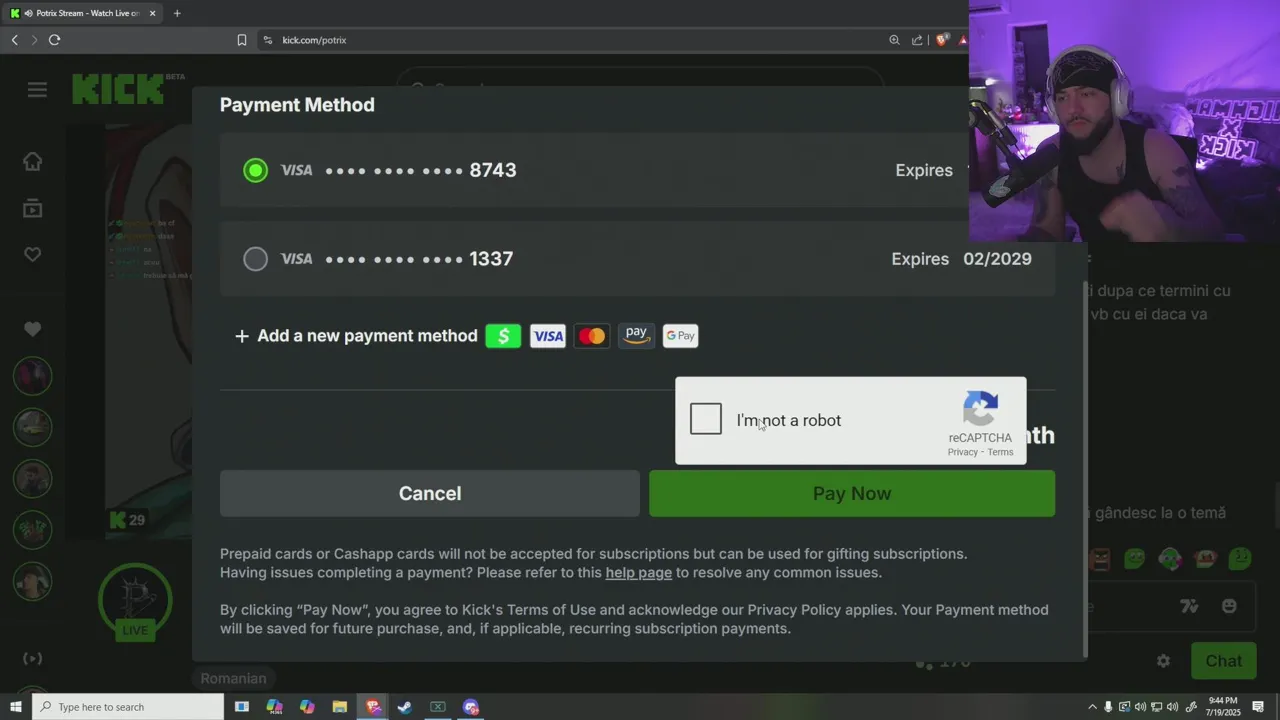Show hidden system tray icons
Image resolution: width=1280 pixels, height=720 pixels.
[1092, 707]
